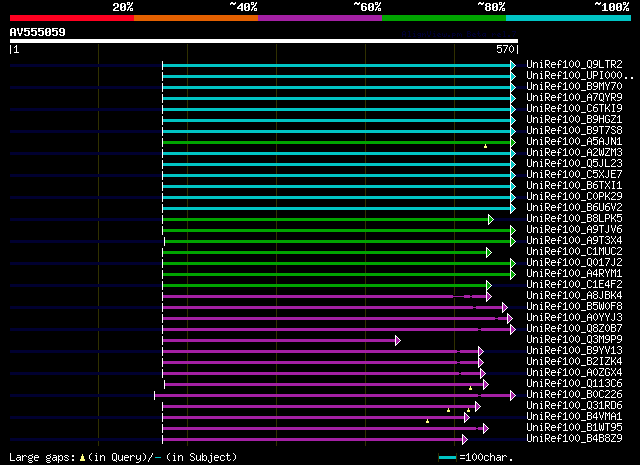Click the UniRef100_B9YV13 label
Screen dimensions: 640x465
pyautogui.click(x=574, y=351)
